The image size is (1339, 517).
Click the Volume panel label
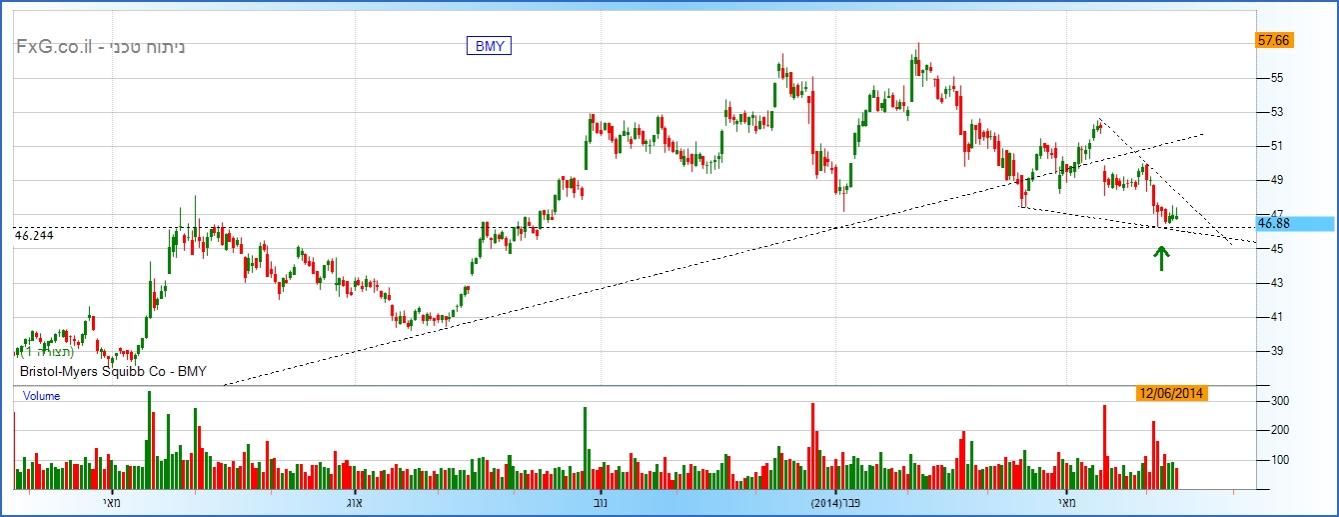point(41,396)
